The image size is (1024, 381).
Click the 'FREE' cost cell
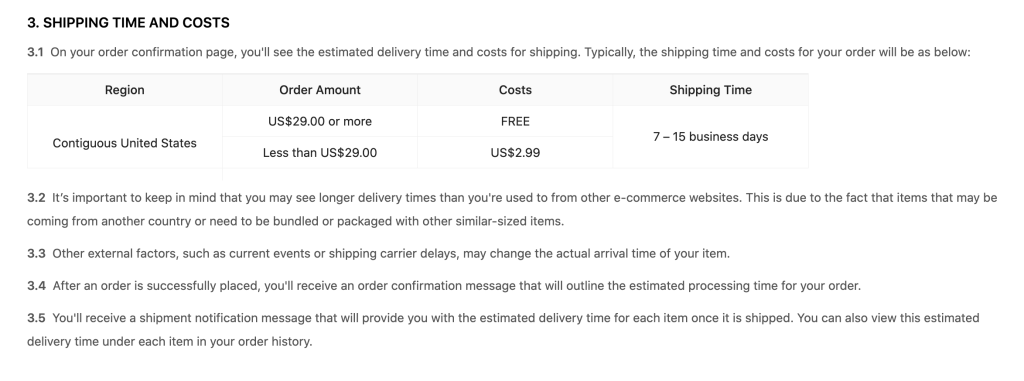click(515, 122)
